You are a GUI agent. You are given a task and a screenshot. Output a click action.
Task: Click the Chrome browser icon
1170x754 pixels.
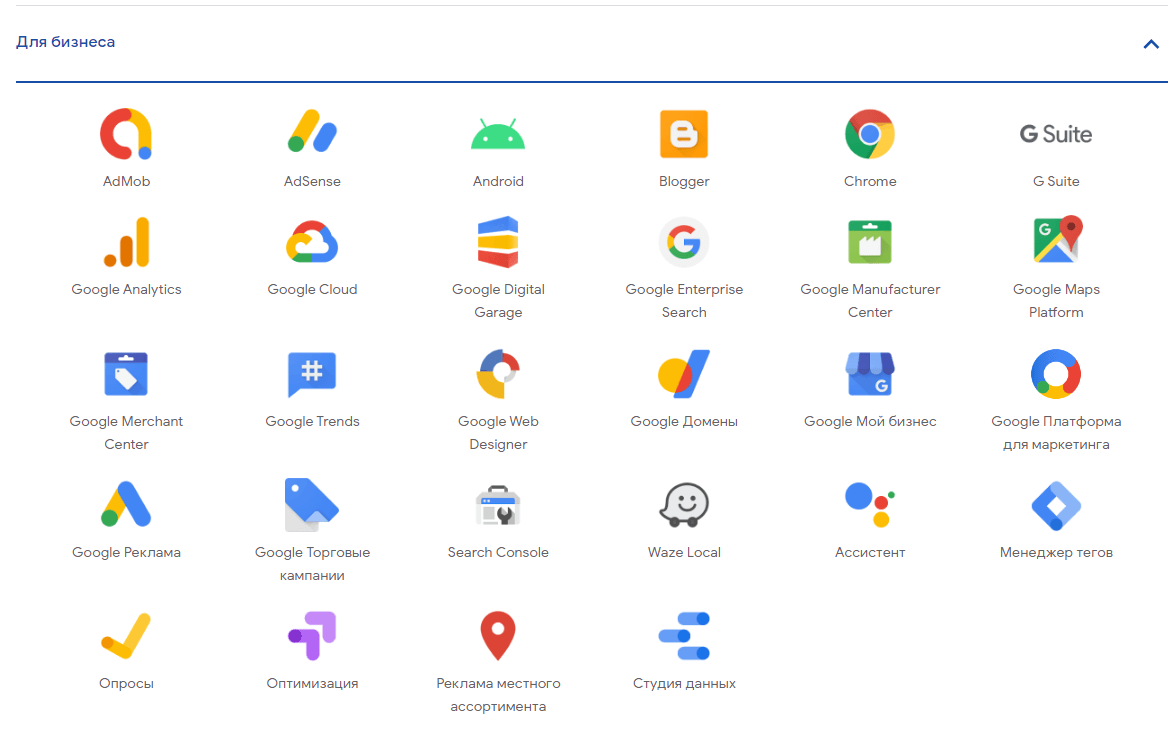pos(870,134)
